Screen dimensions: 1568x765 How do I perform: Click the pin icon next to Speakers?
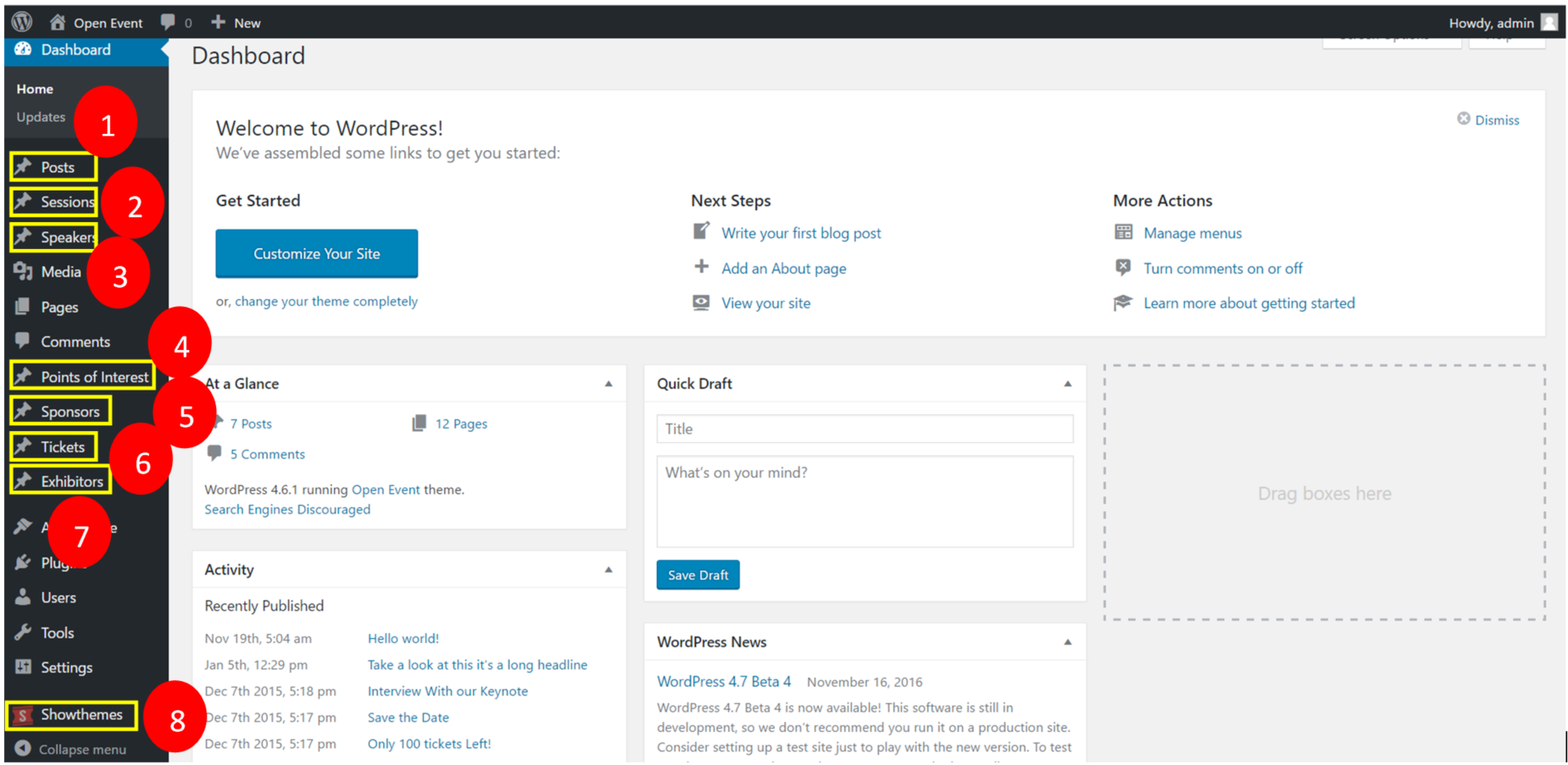coord(23,236)
